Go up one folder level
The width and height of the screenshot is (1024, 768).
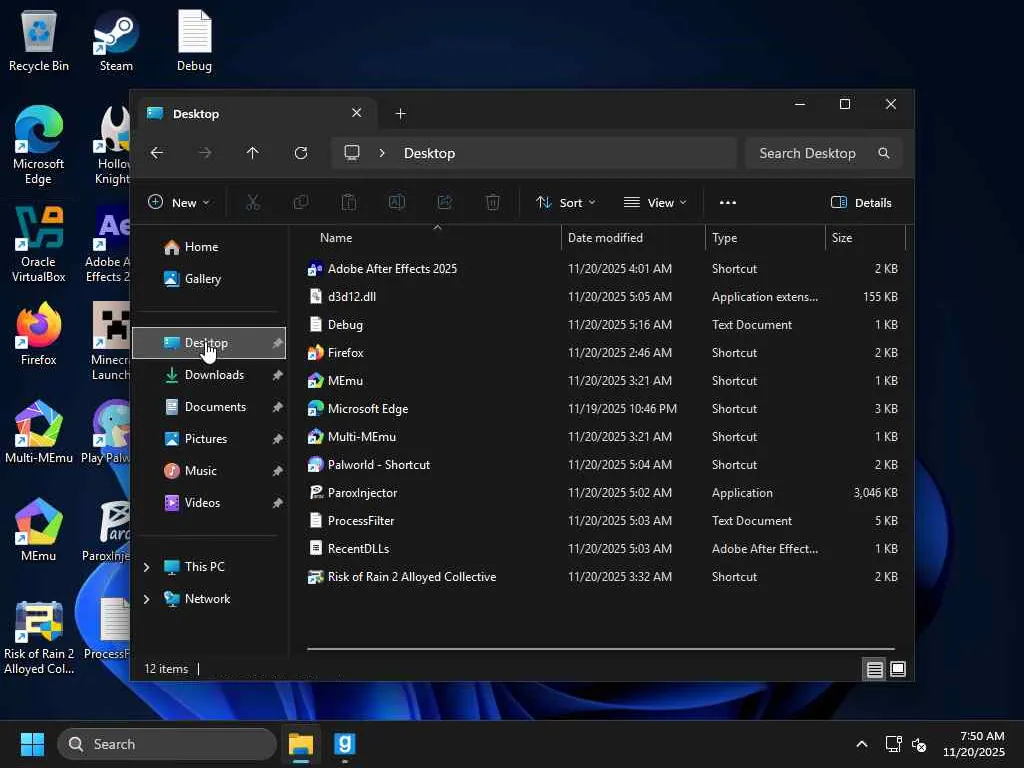pos(253,153)
